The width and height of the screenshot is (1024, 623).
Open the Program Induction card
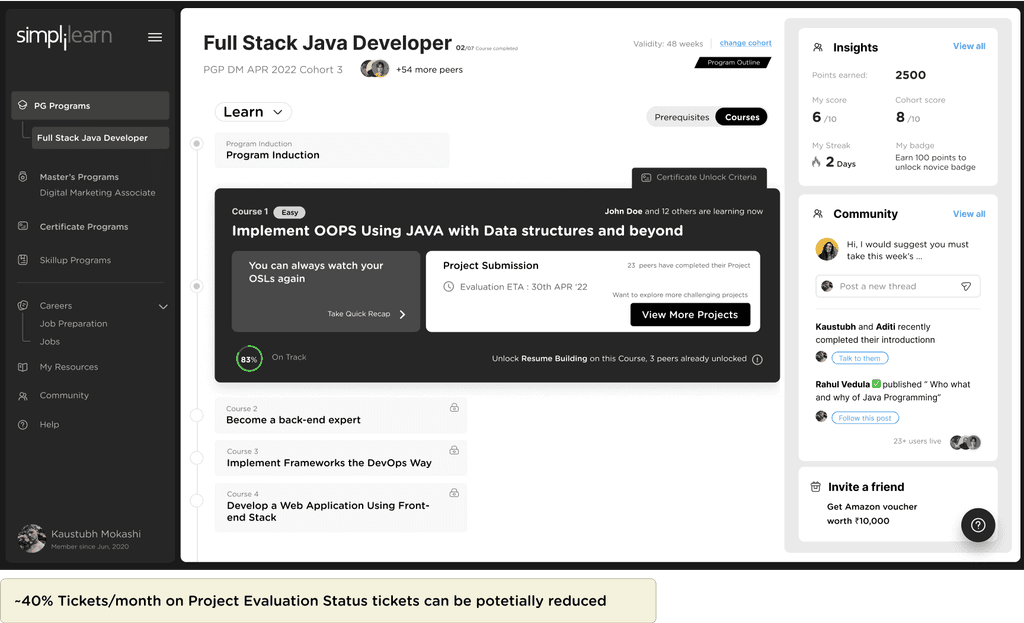tap(332, 150)
